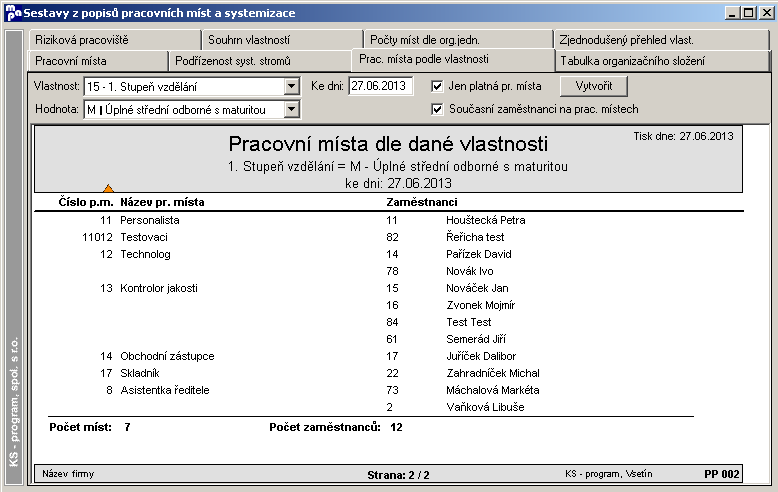Click the 'Číslo p.m.' column header
Screen dimensions: 778x492
click(86, 202)
